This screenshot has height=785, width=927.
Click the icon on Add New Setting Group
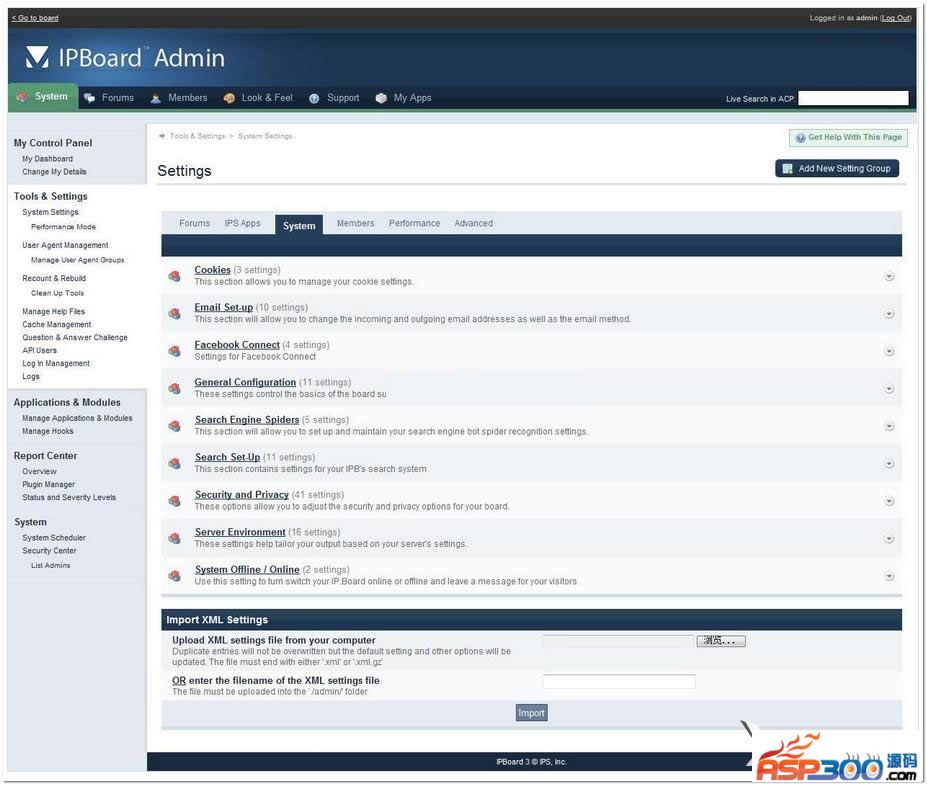[787, 169]
